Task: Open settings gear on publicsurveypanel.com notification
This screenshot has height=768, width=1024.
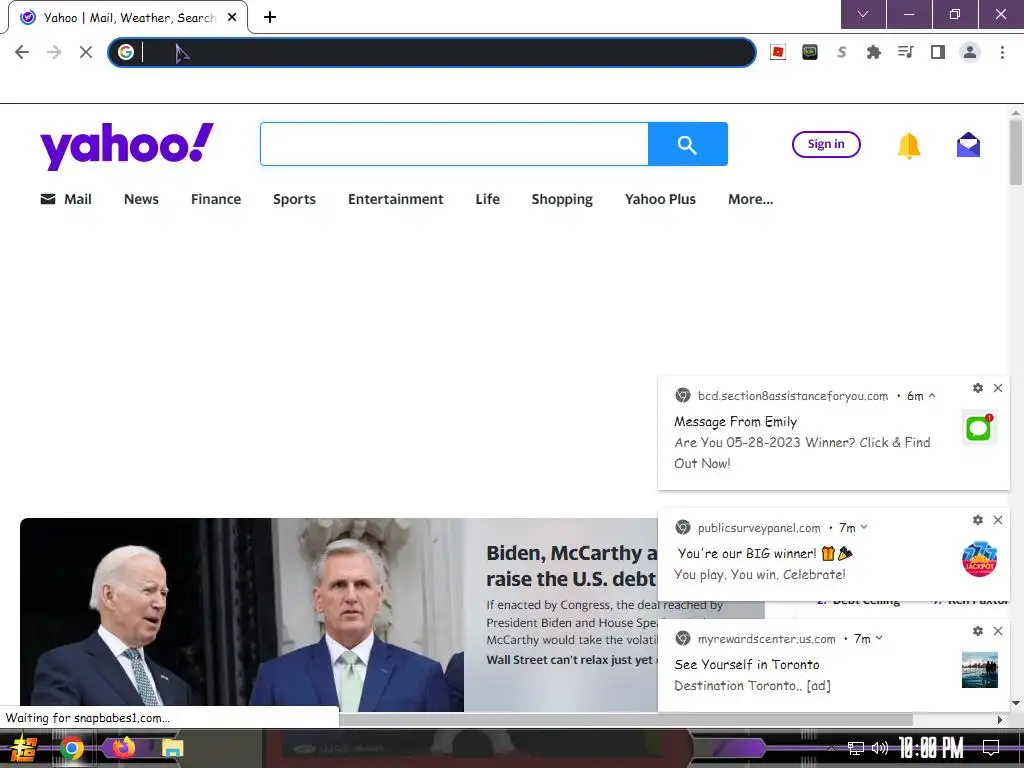Action: [978, 520]
